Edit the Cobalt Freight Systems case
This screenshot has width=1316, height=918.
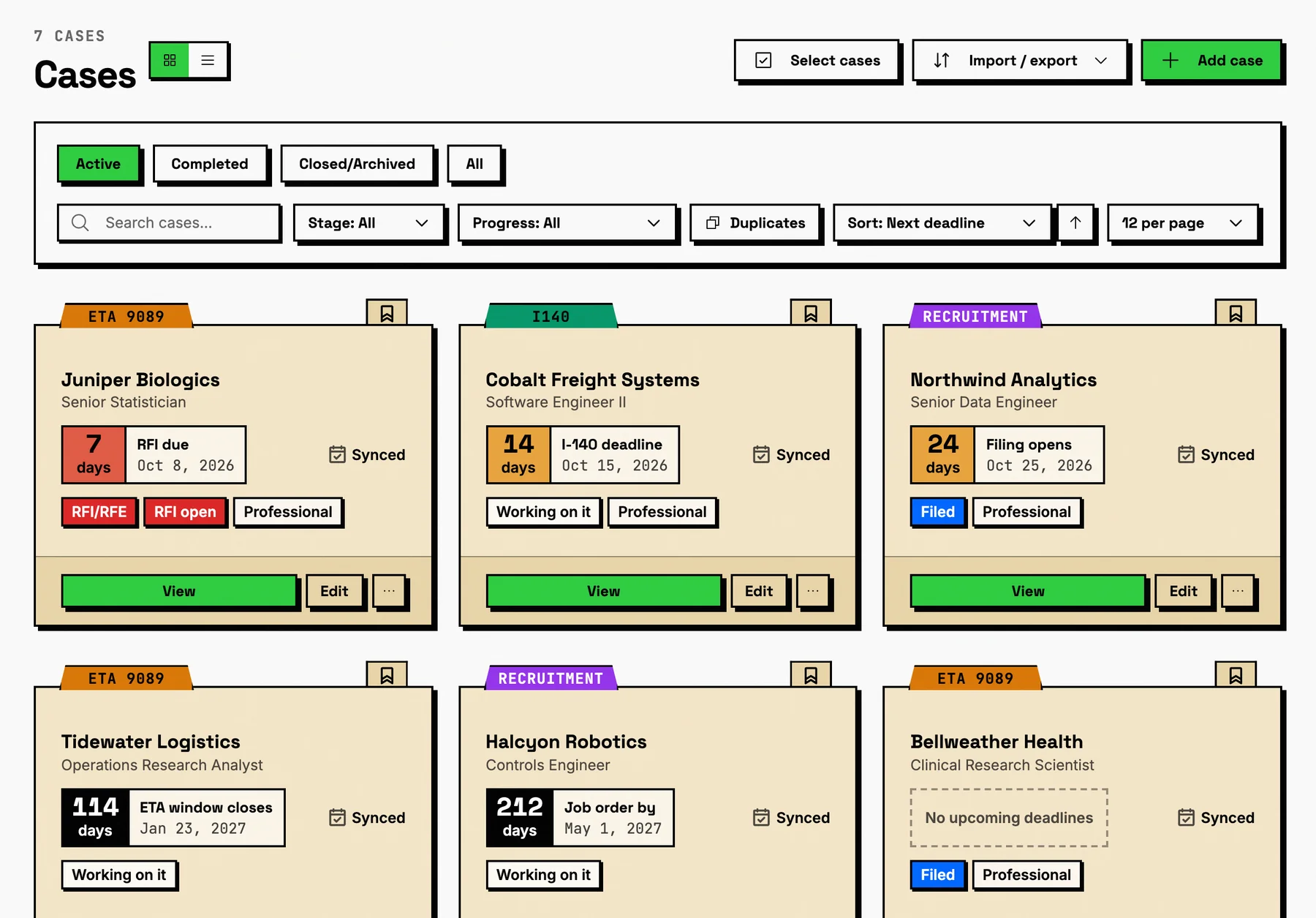758,590
